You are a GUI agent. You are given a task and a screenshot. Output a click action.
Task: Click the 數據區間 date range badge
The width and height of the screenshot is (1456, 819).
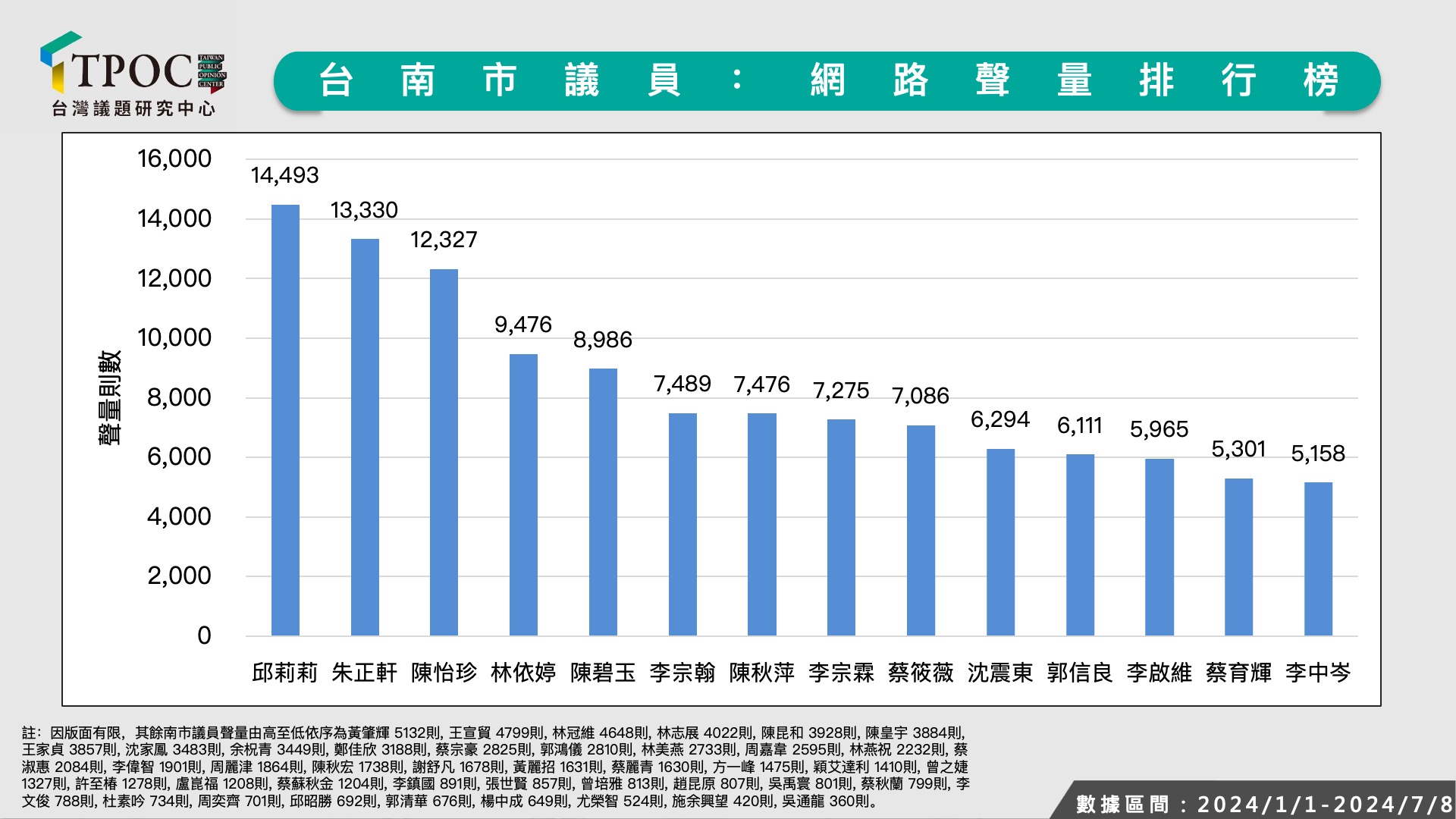[1262, 803]
